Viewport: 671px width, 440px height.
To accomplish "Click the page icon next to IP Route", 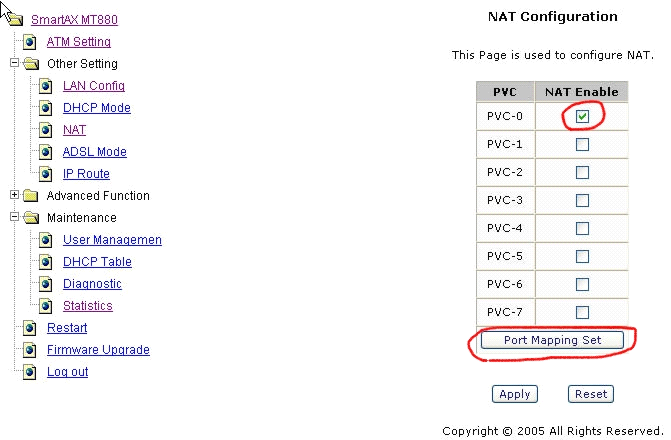I will click(46, 174).
